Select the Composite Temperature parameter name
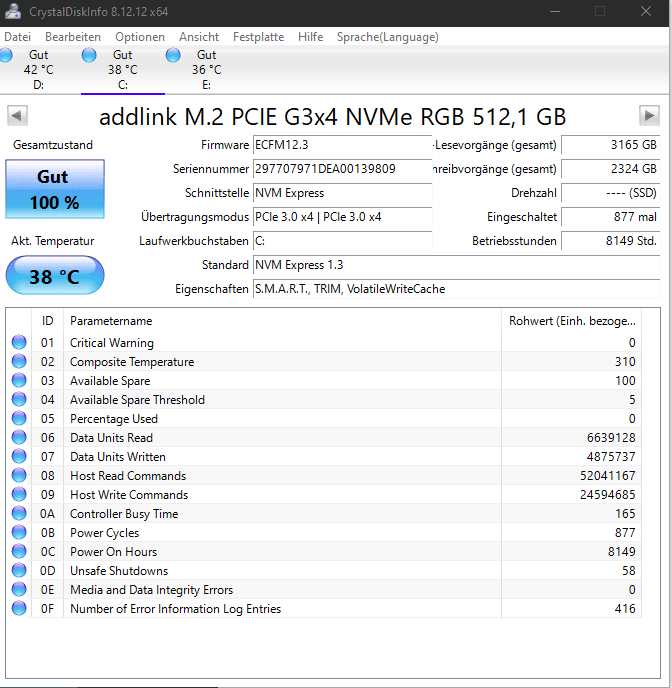Viewport: 672px width, 688px height. [132, 362]
